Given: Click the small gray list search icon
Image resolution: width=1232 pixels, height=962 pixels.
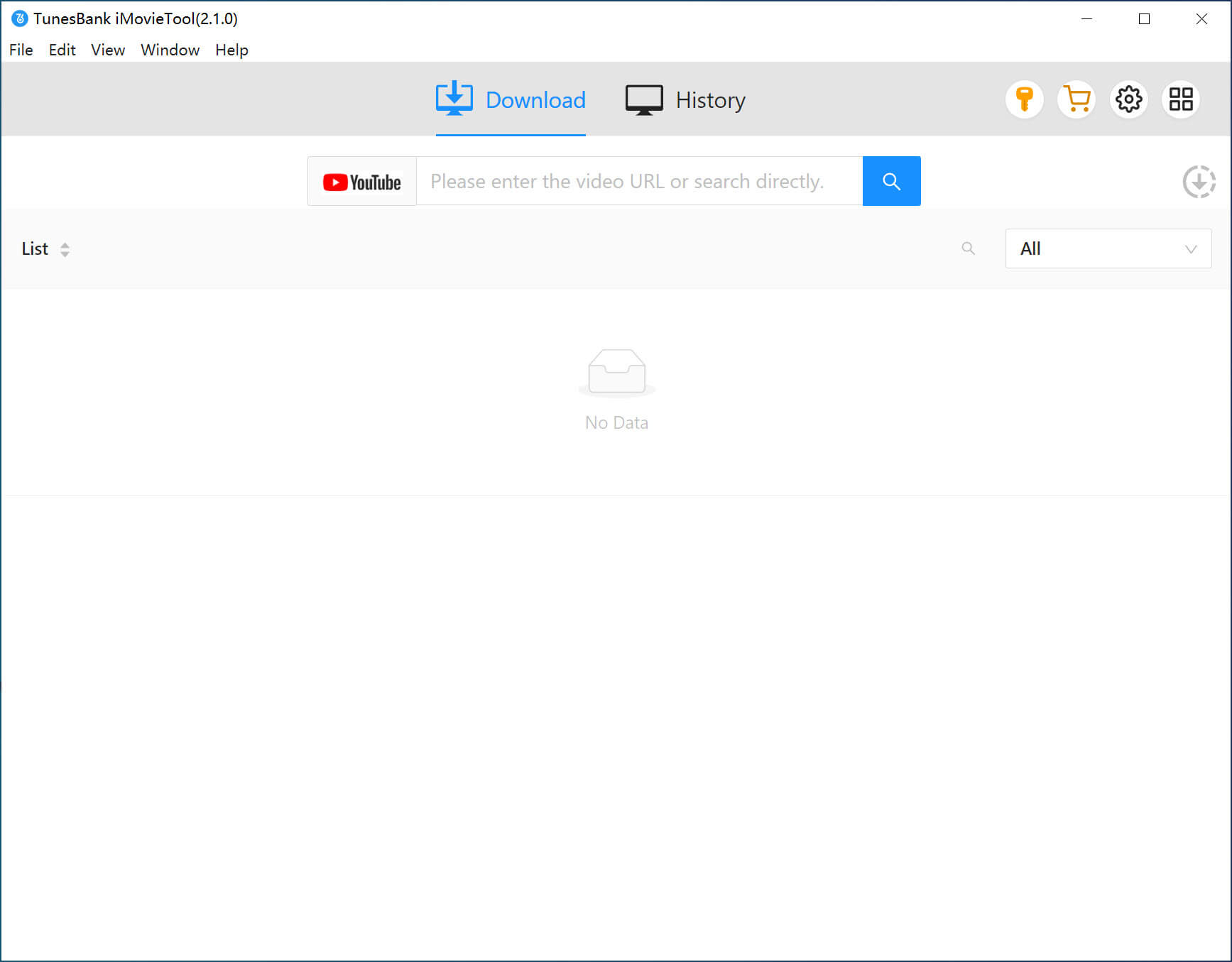Looking at the screenshot, I should pos(968,248).
